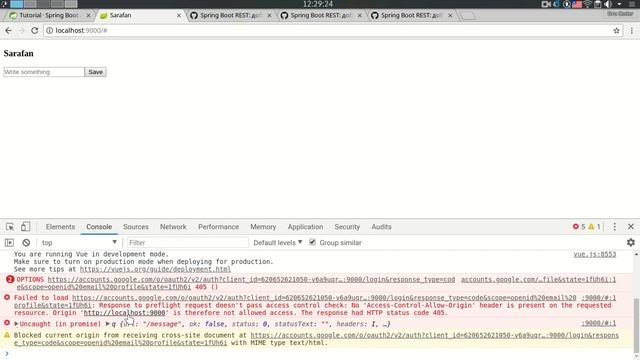Bookmark this page with the star icon

[616, 31]
